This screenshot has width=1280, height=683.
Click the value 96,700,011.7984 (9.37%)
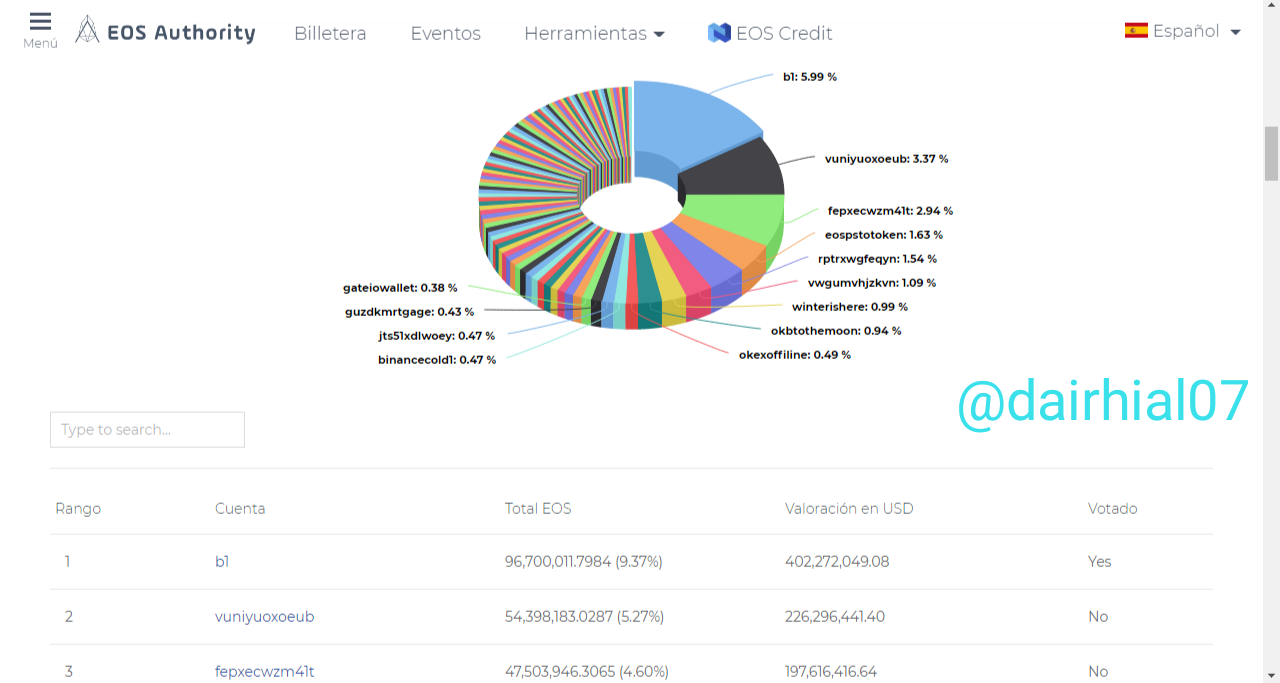click(x=584, y=562)
